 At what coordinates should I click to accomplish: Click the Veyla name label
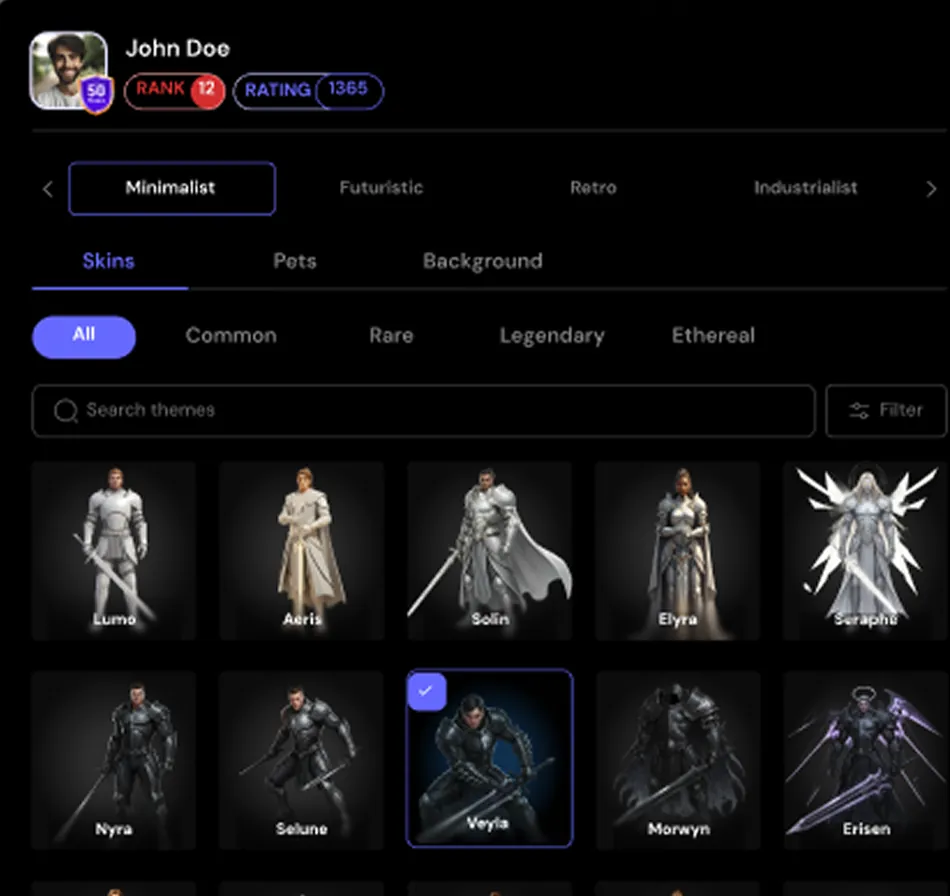(x=488, y=823)
